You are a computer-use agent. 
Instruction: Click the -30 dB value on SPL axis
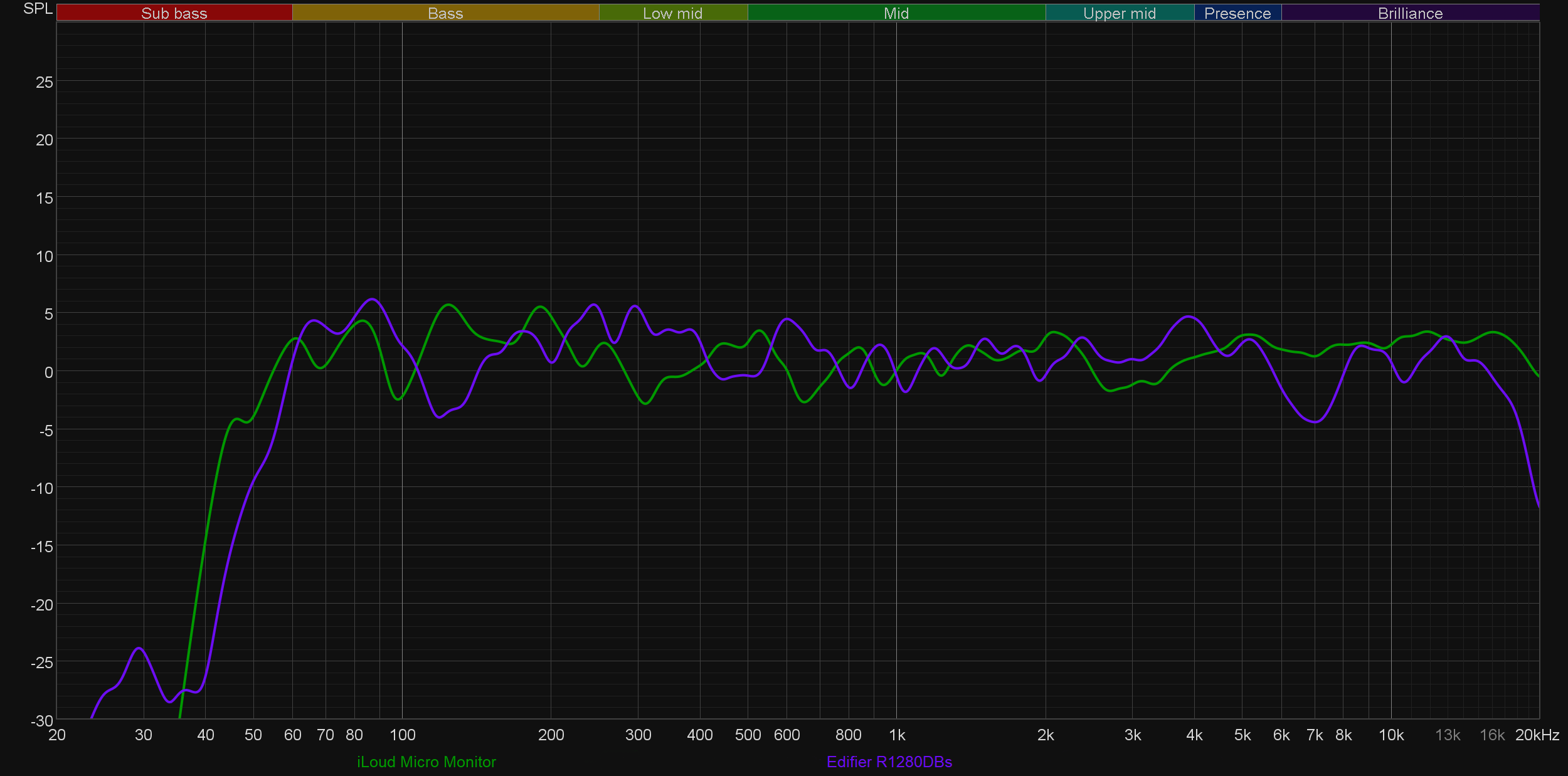[42, 721]
